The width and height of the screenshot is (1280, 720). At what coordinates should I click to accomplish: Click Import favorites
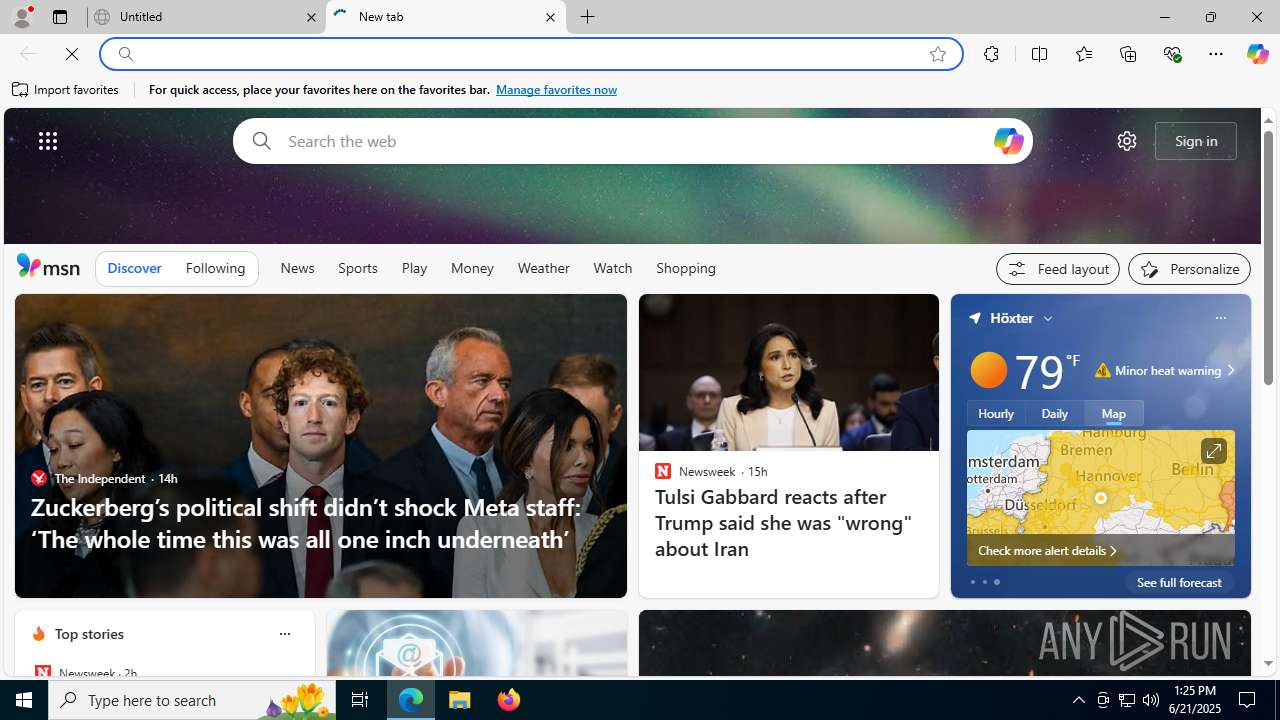65,90
